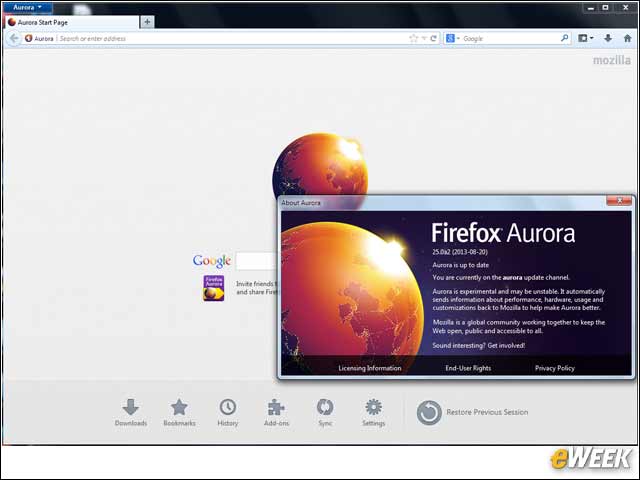Focus the Search or enter address field
The image size is (640, 480).
(233, 38)
